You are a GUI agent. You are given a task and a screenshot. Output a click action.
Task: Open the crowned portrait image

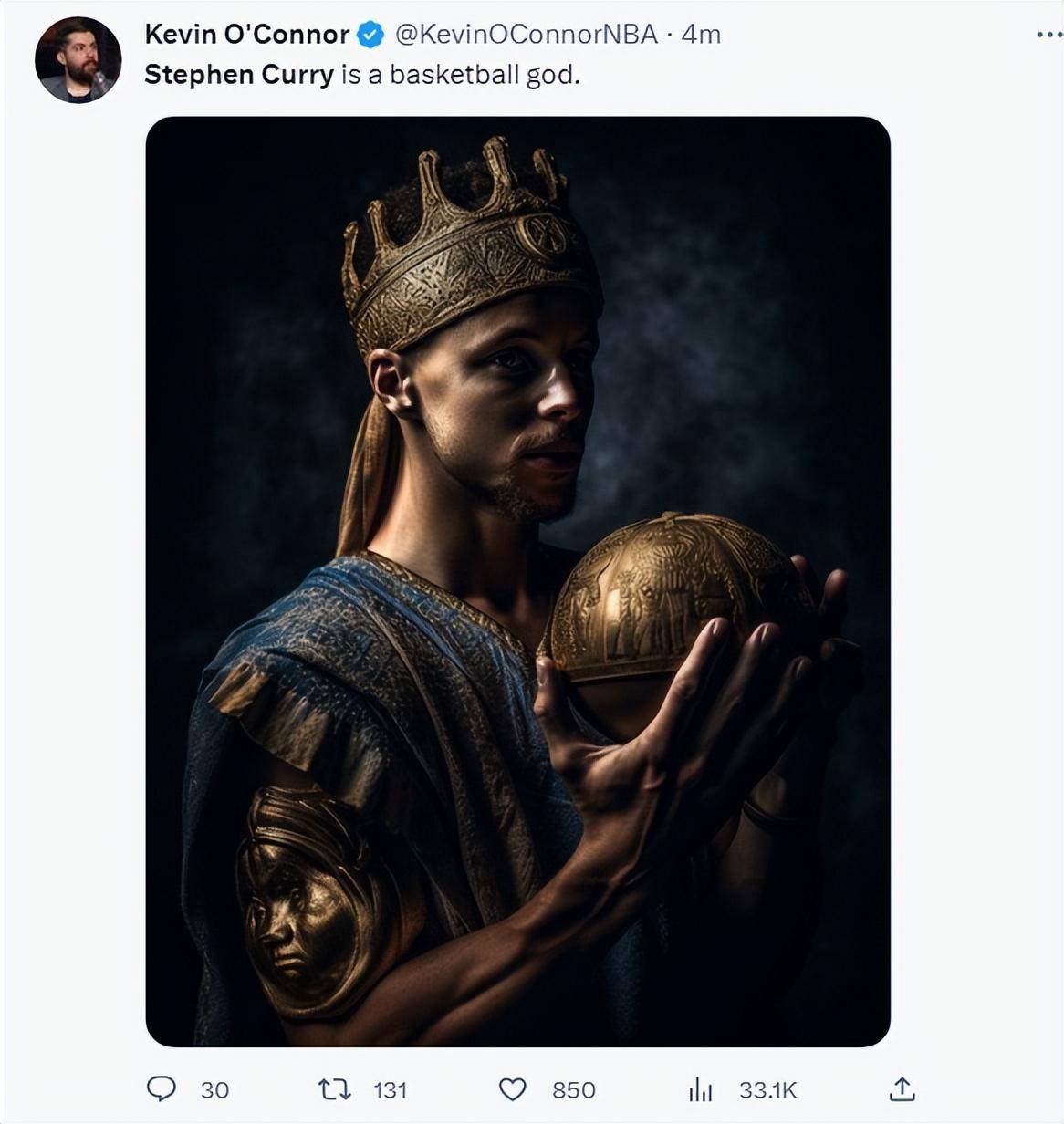(517, 581)
